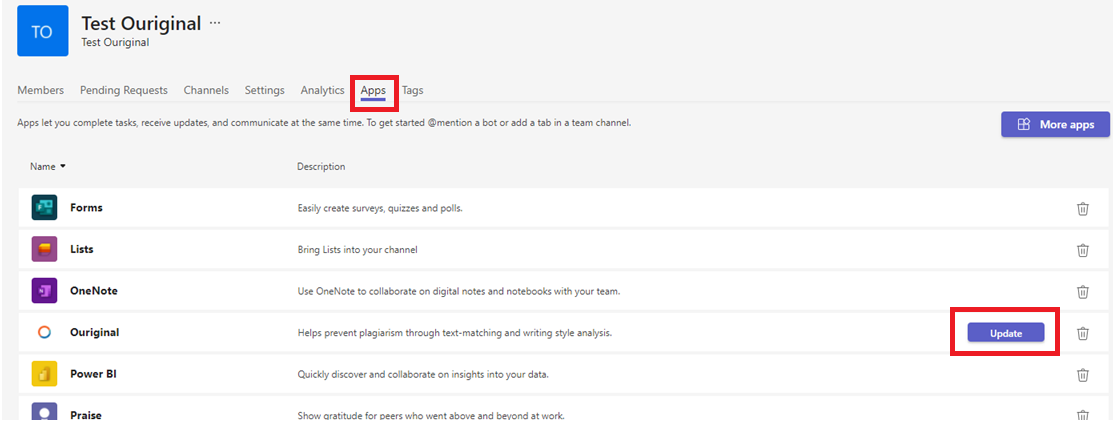Open the Pending Requests tab

pyautogui.click(x=124, y=90)
